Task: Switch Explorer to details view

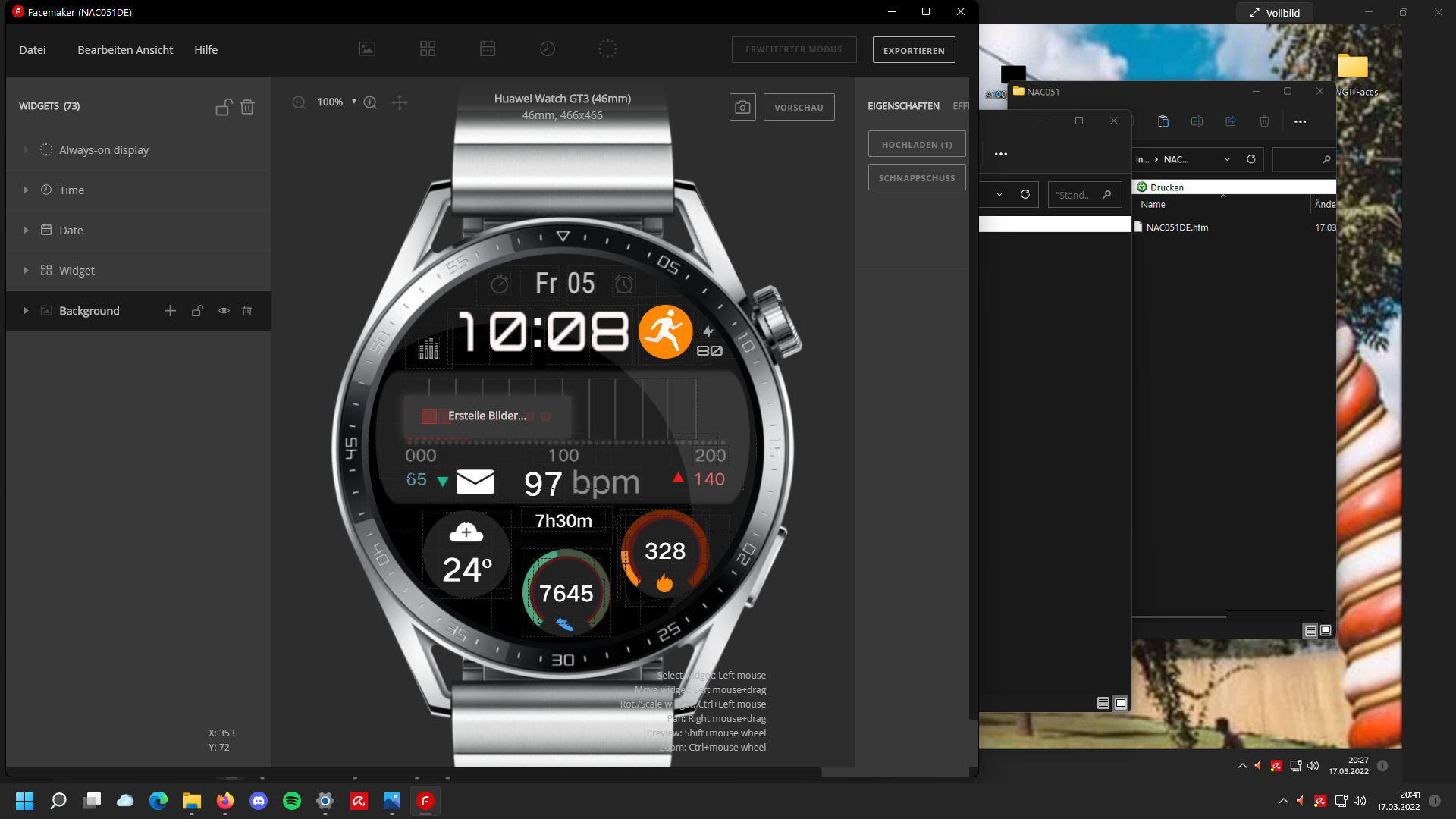Action: click(1310, 630)
